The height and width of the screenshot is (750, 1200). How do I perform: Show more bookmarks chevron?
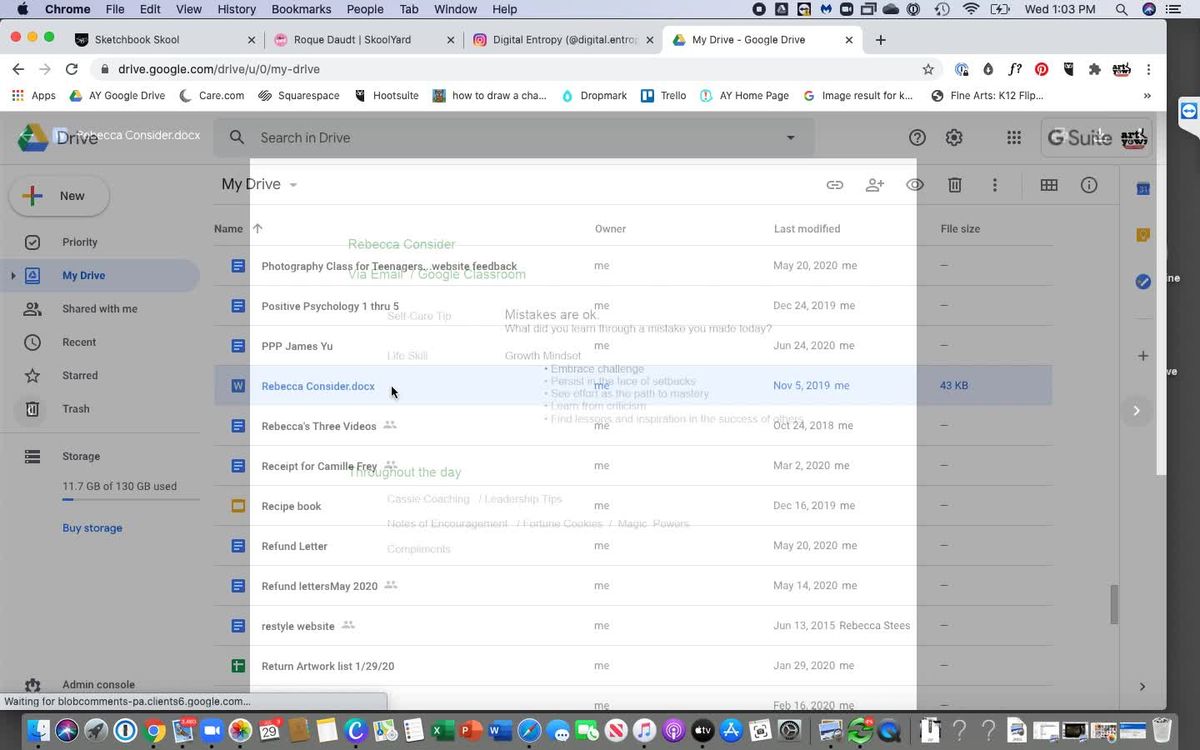pos(1147,96)
